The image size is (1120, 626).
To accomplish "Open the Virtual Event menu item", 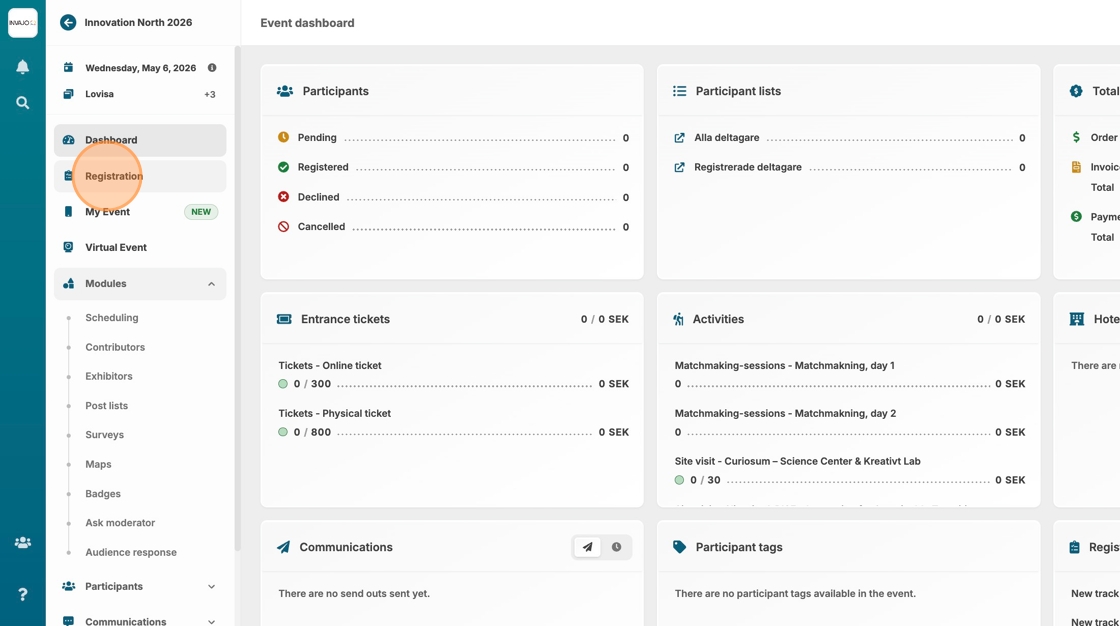I will (115, 247).
